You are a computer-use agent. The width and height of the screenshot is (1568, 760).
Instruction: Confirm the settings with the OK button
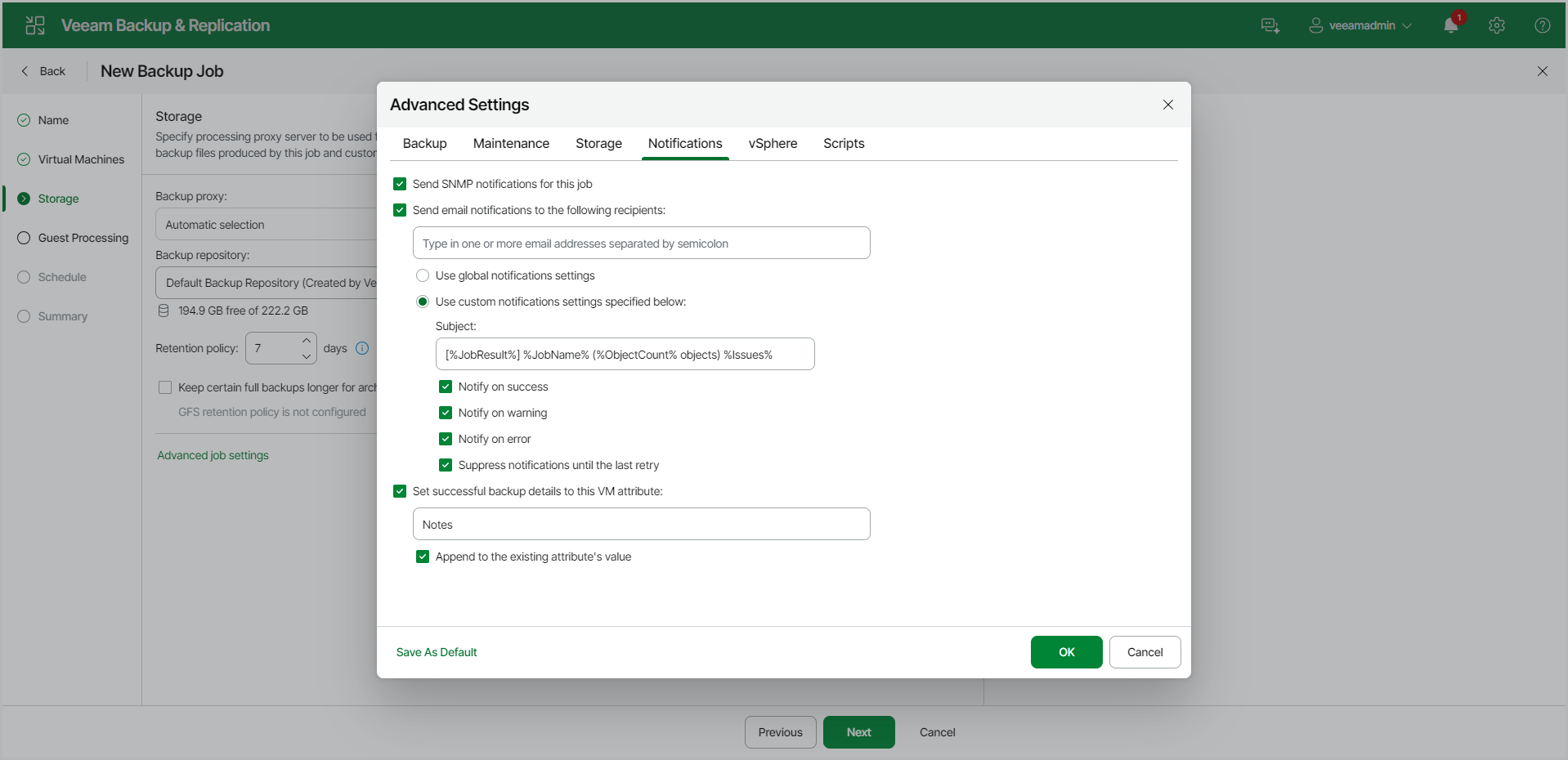(1067, 652)
